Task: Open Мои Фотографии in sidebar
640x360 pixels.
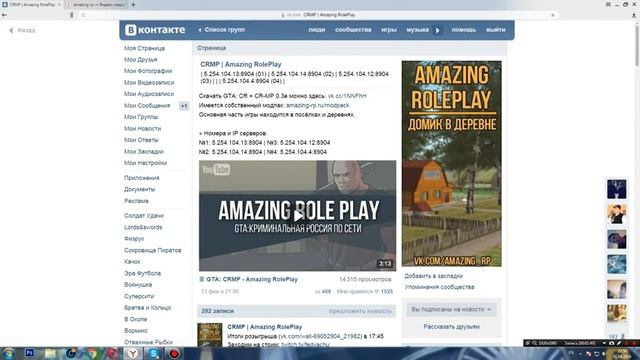Action: [148, 71]
